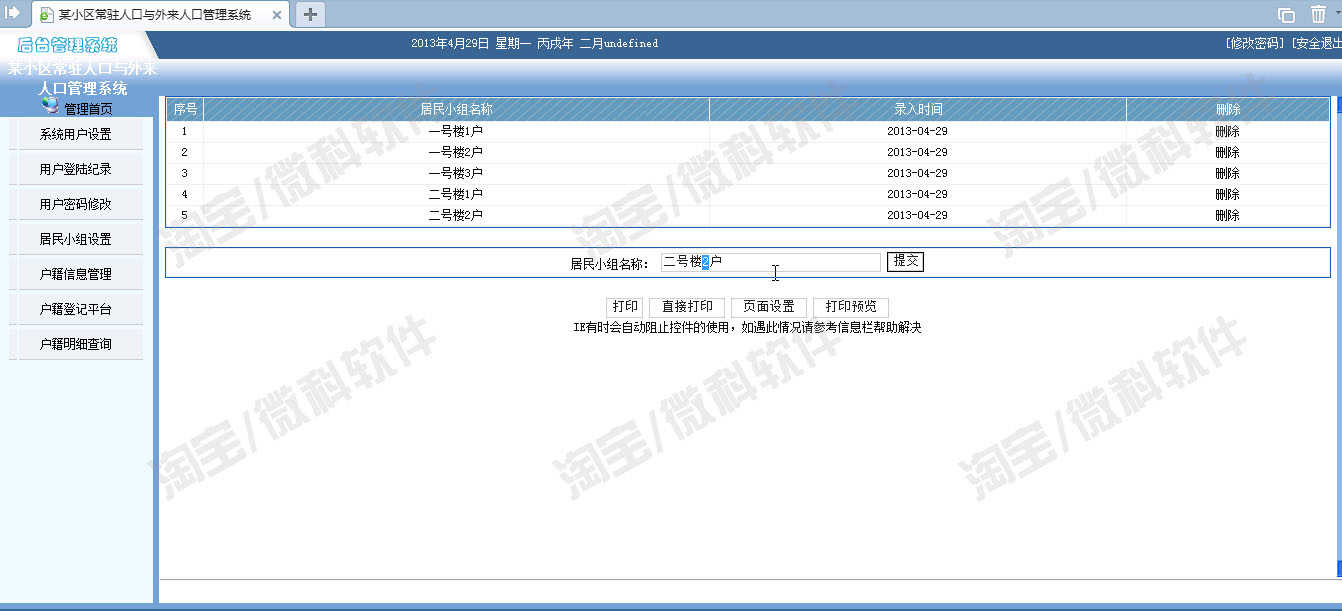Image resolution: width=1342 pixels, height=611 pixels.
Task: Click the trash bin icon at top right
Action: coord(1318,14)
